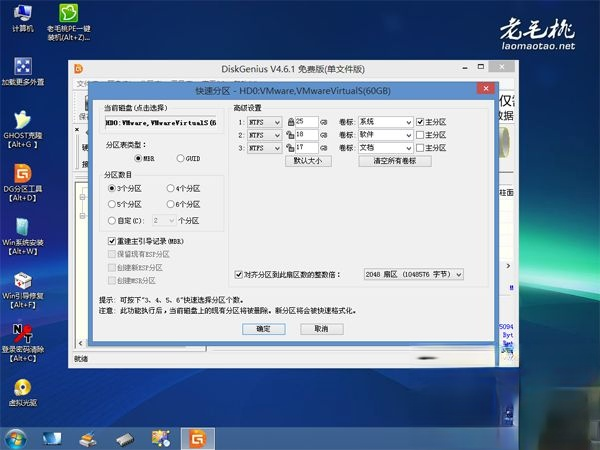Open 卷标 dropdown showing 文档
Viewport: 600px width, 450px height.
click(386, 148)
